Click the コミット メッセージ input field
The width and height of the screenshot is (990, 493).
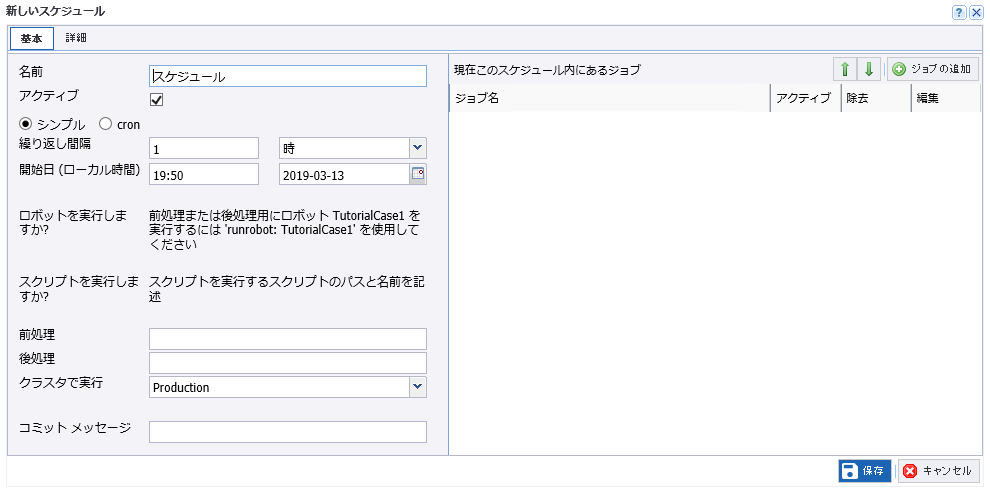[x=288, y=432]
